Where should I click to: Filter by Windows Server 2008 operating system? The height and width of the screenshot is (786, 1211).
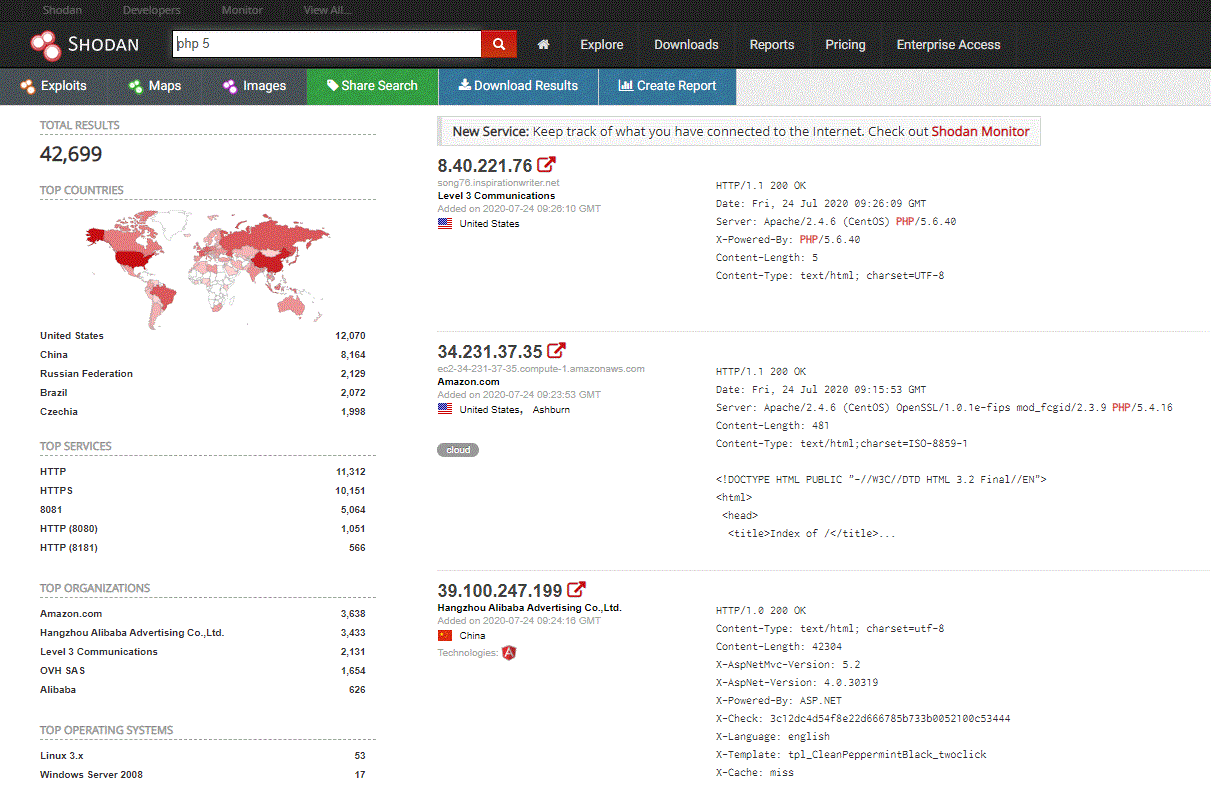pos(91,775)
